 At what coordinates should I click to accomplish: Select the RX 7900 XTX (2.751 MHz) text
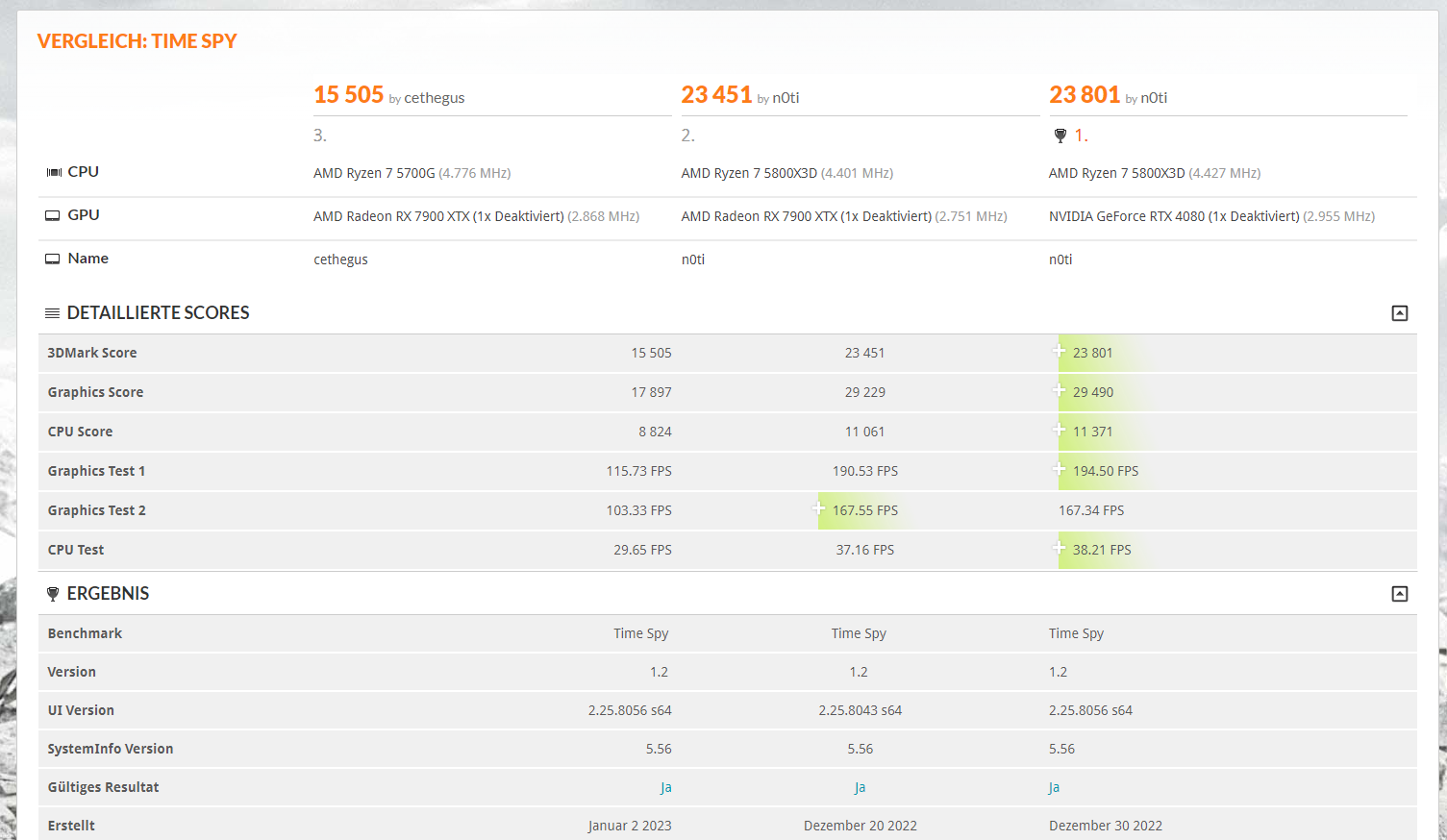pos(844,216)
